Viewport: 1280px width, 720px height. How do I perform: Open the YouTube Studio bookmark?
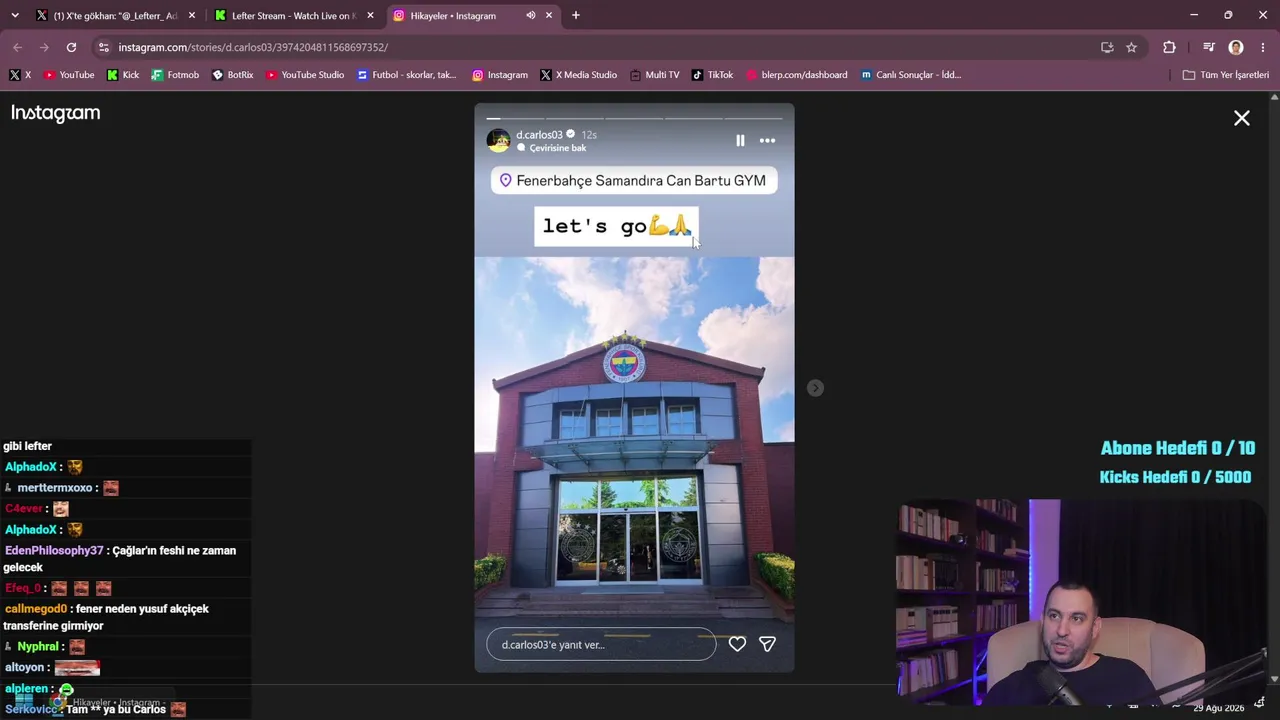click(305, 75)
